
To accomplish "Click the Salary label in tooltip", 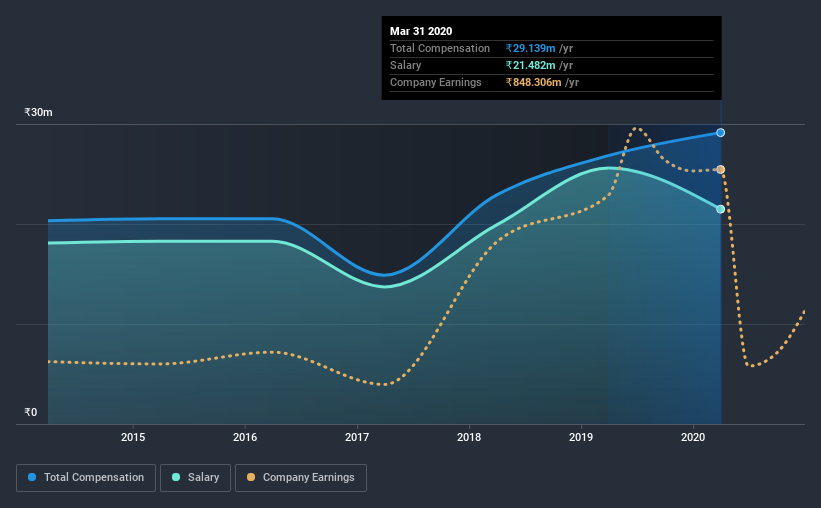I will coord(405,65).
